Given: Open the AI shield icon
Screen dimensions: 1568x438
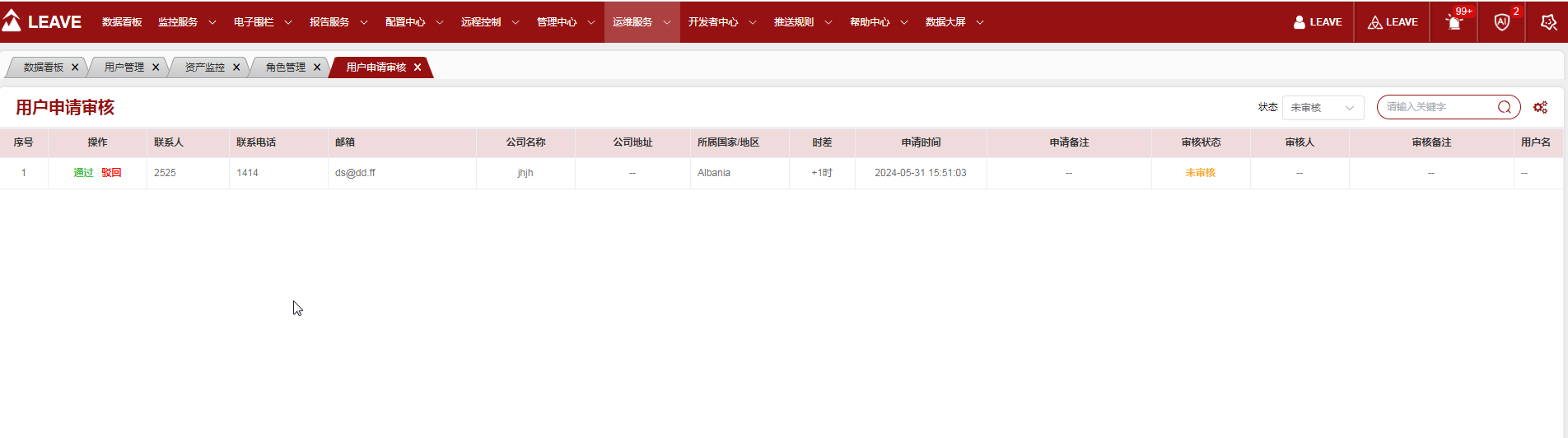Looking at the screenshot, I should pyautogui.click(x=1501, y=22).
